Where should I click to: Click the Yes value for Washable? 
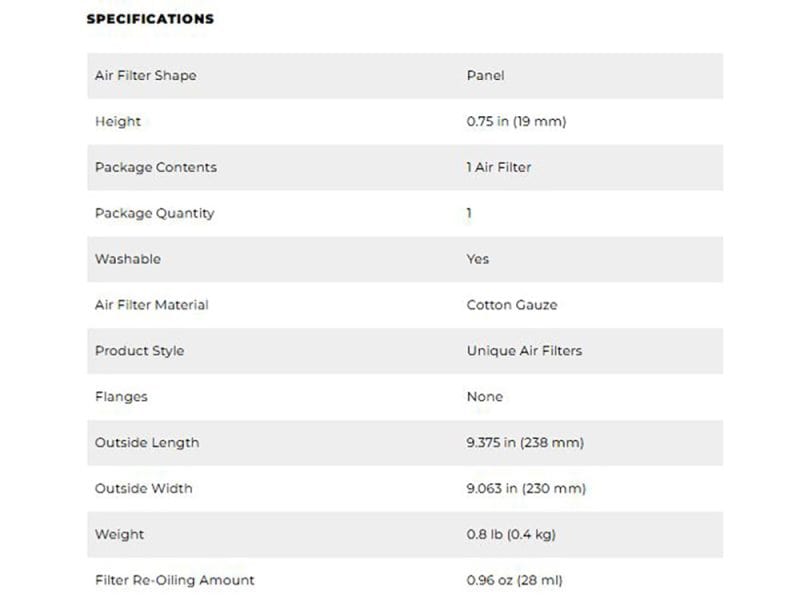point(478,259)
